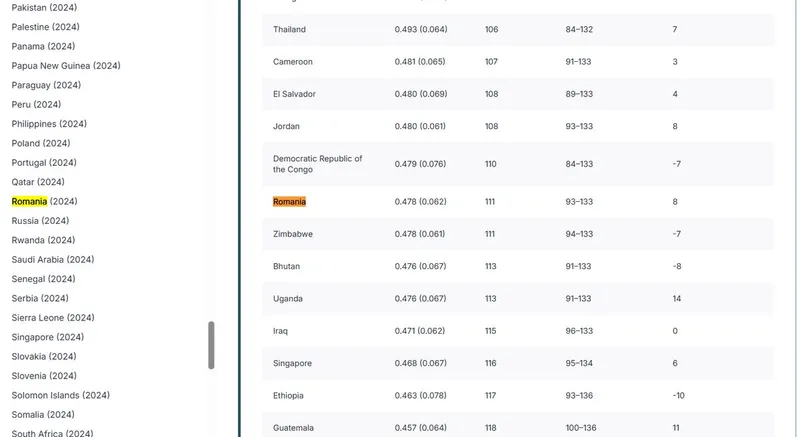Click the Guatemala row country name
This screenshot has width=800, height=437.
(x=294, y=428)
